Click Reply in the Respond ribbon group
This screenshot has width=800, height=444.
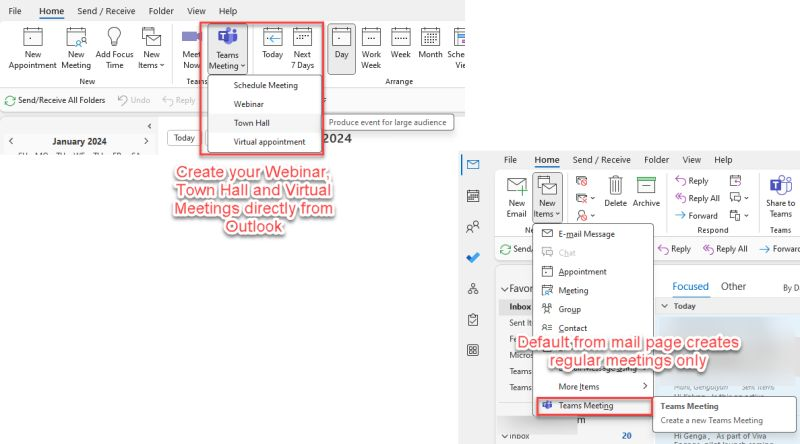pyautogui.click(x=692, y=181)
